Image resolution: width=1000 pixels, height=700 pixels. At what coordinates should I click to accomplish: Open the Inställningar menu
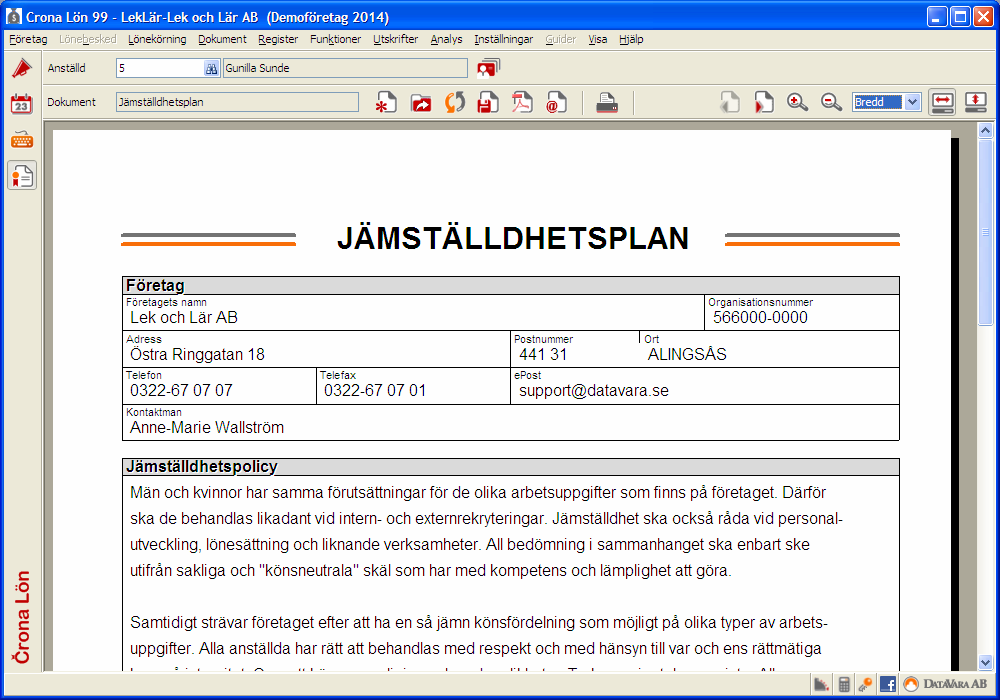point(503,39)
